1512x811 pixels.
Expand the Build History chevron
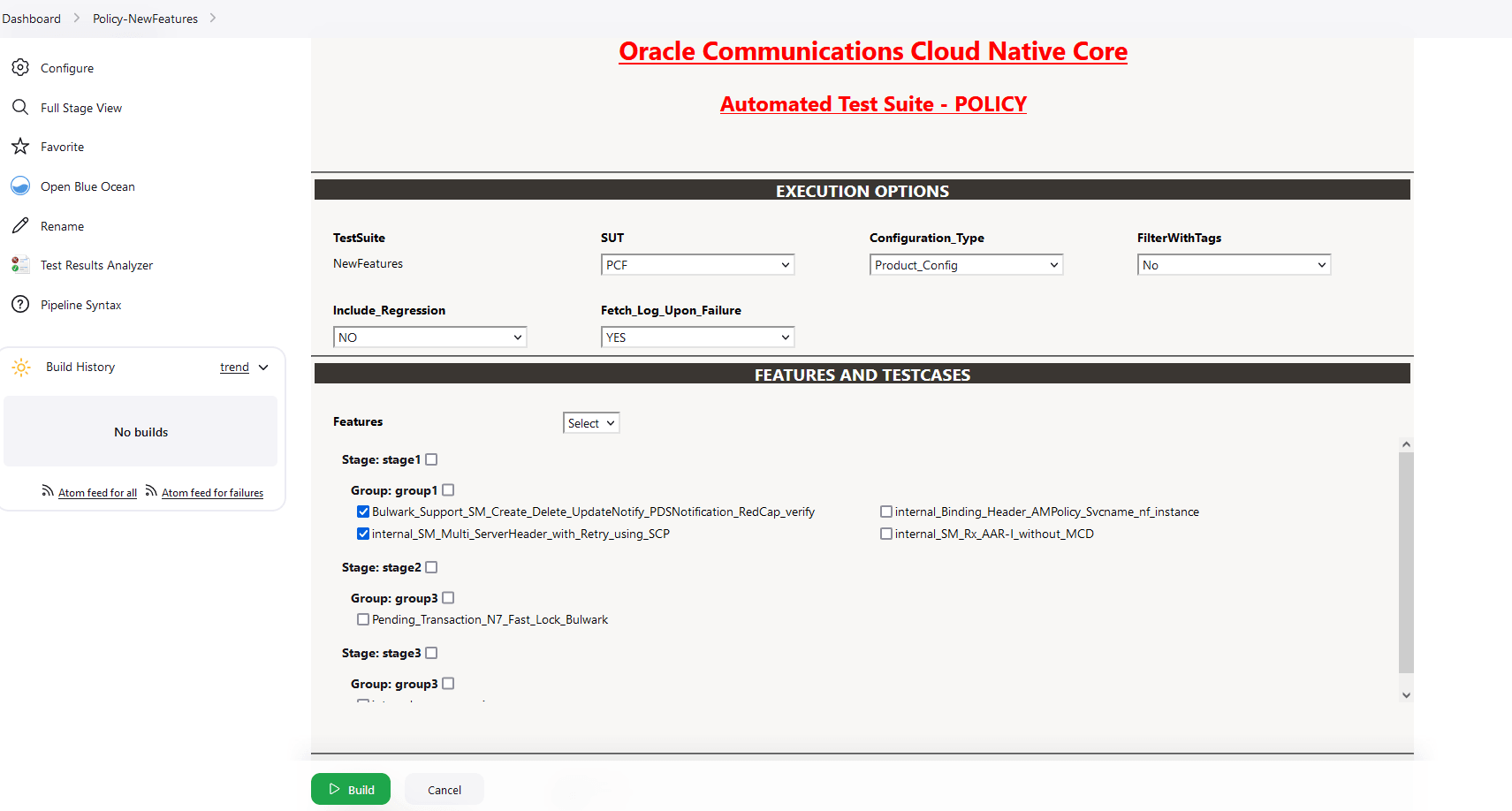coord(263,368)
